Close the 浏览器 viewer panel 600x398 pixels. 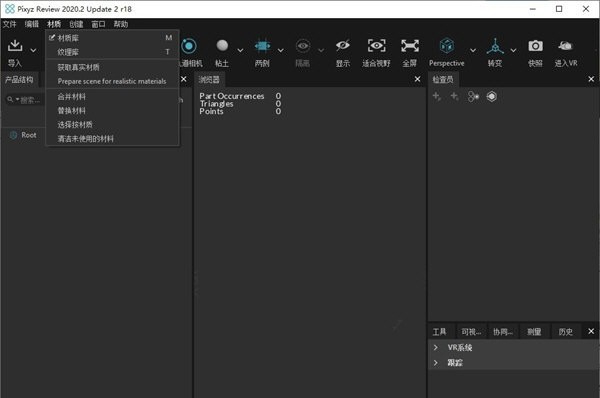click(417, 79)
